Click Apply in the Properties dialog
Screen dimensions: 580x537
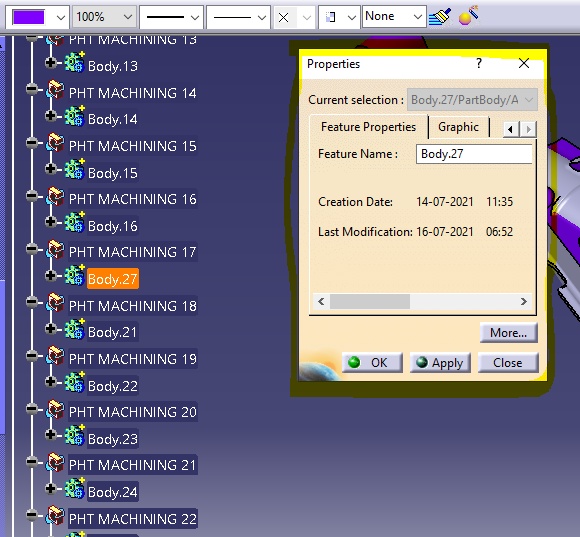point(440,363)
